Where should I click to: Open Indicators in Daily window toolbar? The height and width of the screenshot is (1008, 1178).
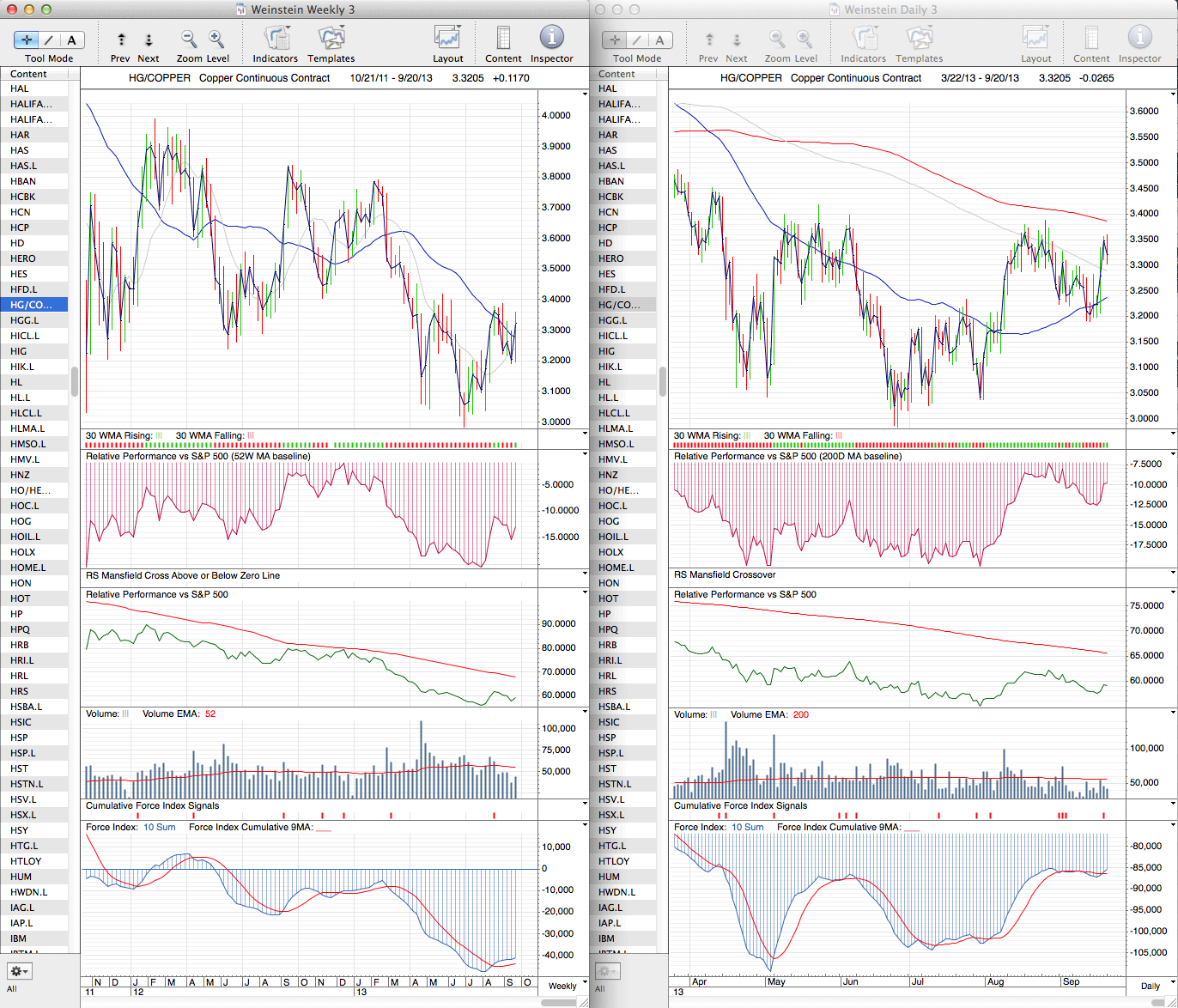[x=864, y=39]
